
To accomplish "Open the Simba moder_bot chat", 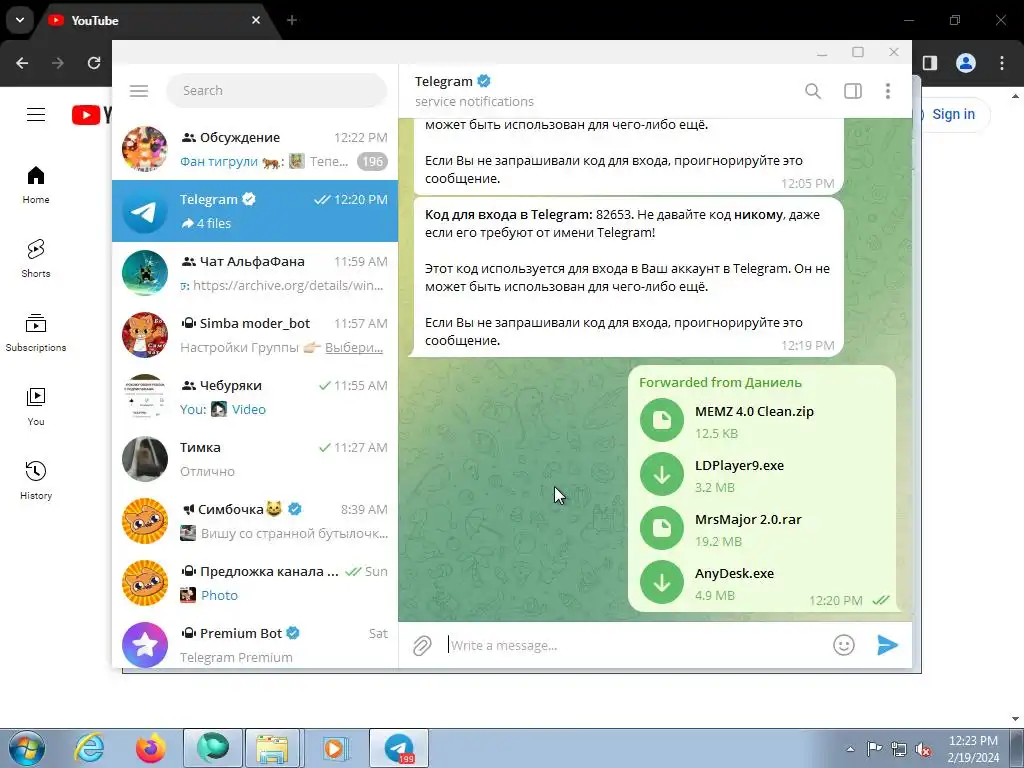I will [x=255, y=335].
